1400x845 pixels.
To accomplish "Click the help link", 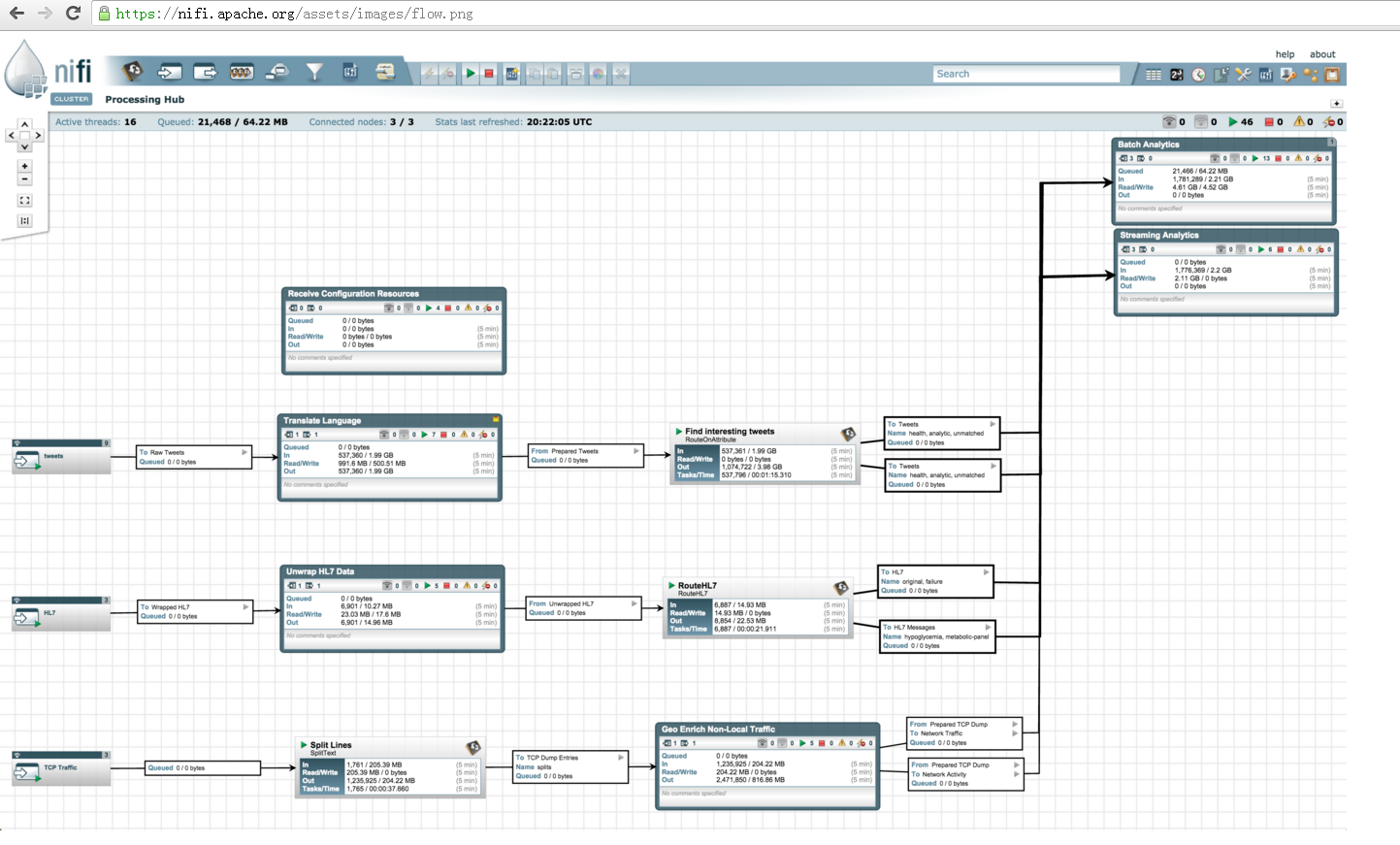I will click(1285, 54).
